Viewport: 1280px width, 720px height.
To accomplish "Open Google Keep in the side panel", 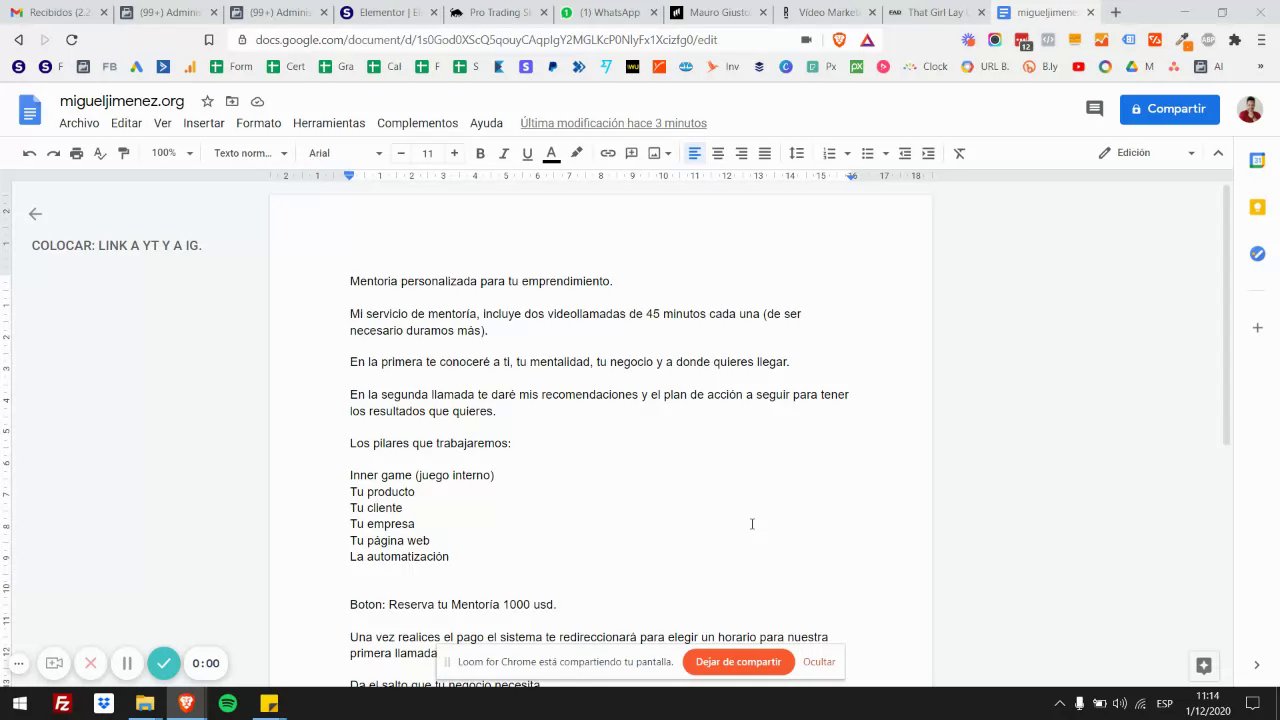I will click(x=1257, y=207).
